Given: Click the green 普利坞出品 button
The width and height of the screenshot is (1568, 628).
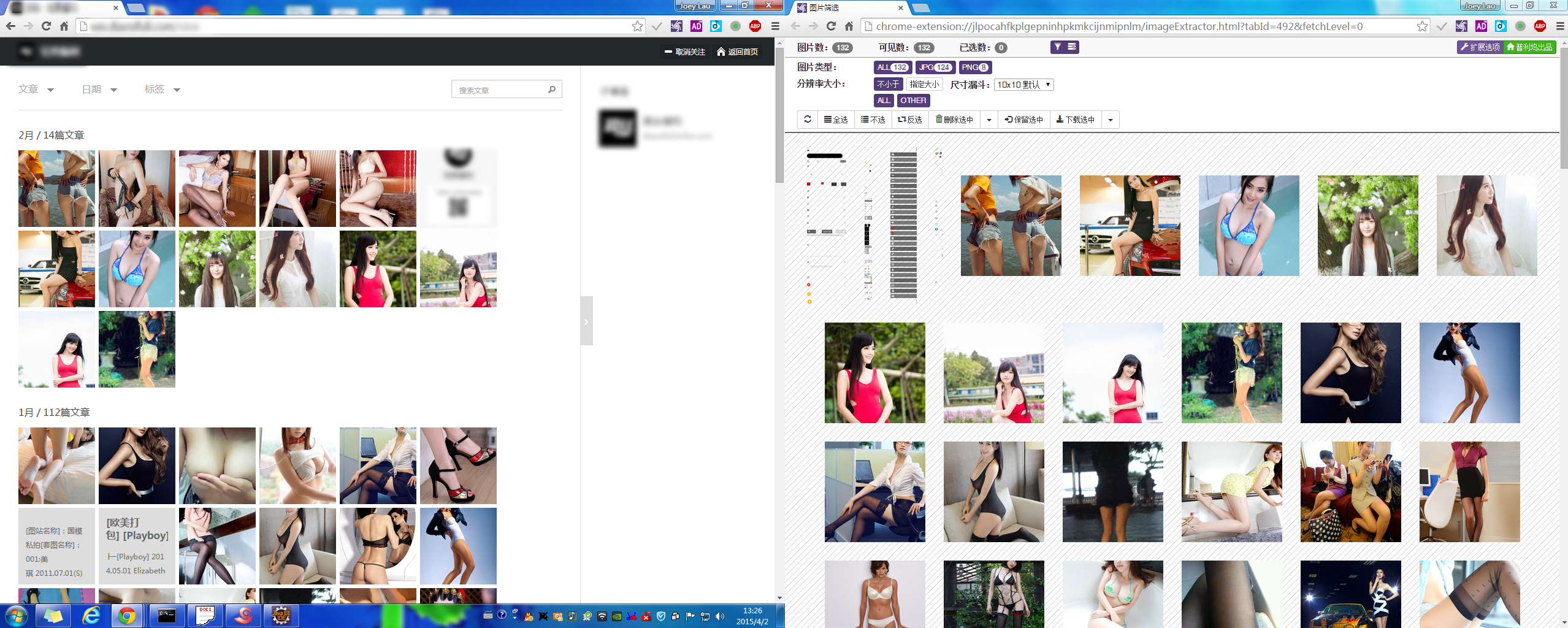Looking at the screenshot, I should pos(1529,47).
